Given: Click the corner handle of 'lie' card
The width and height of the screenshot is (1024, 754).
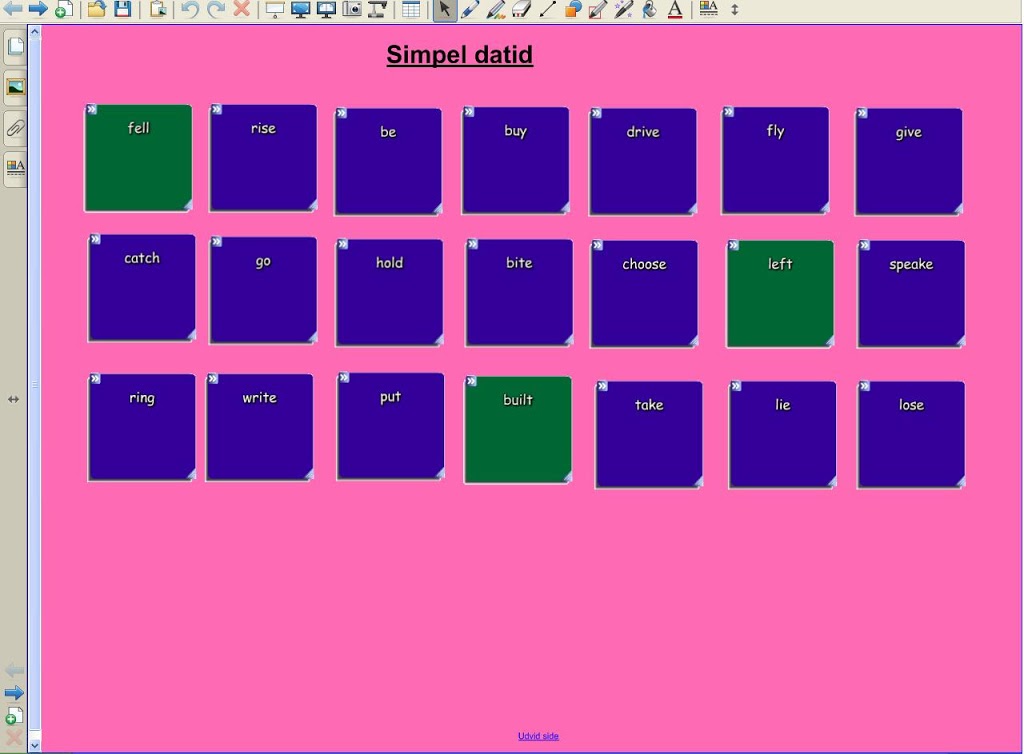Looking at the screenshot, I should 831,482.
